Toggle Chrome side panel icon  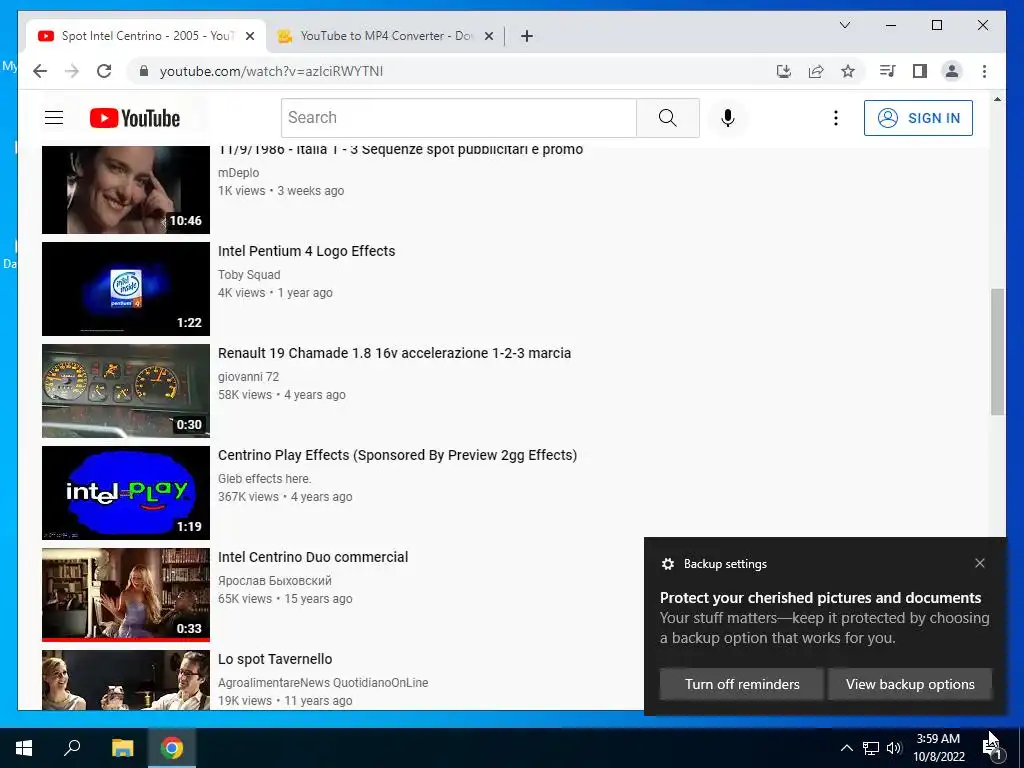pos(920,71)
